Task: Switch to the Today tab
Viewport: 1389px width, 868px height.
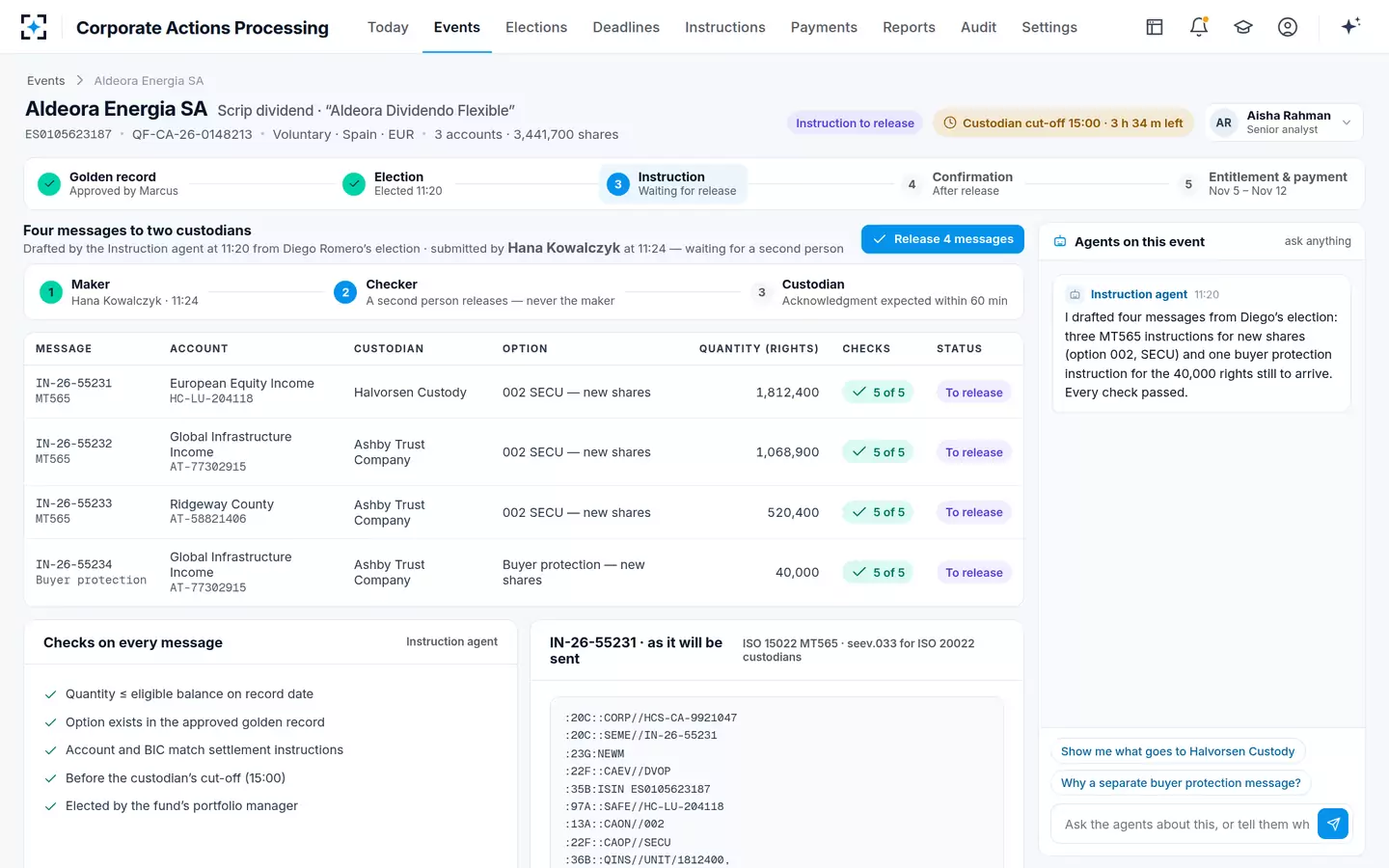Action: [388, 27]
